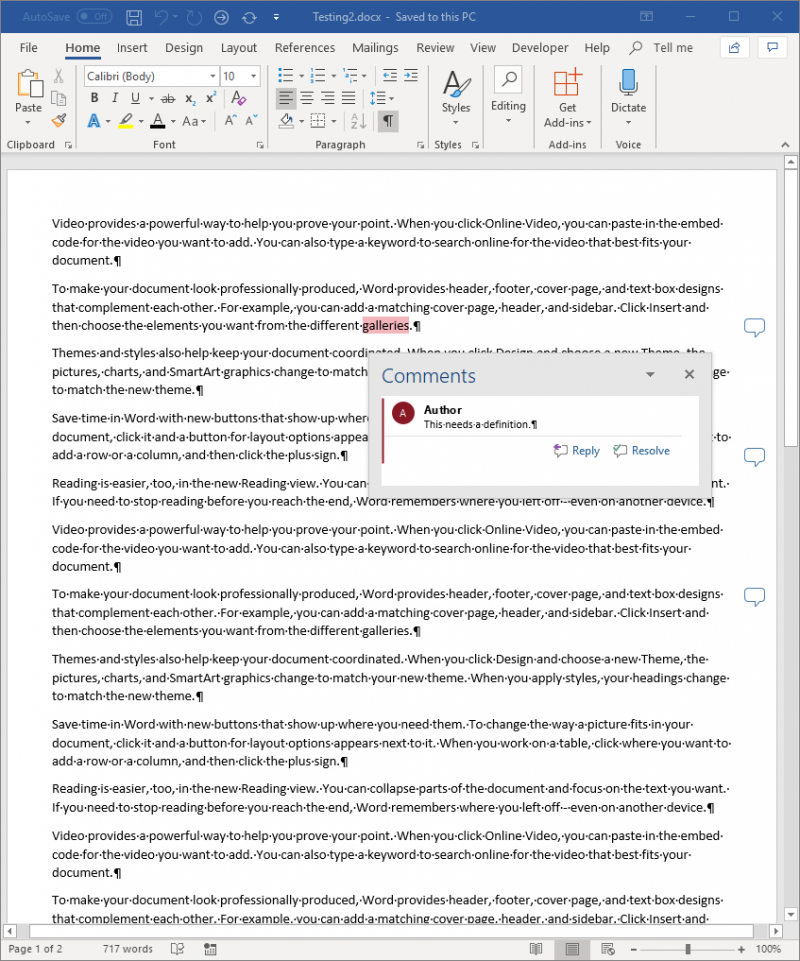Decrease the paragraph indent

(x=390, y=75)
